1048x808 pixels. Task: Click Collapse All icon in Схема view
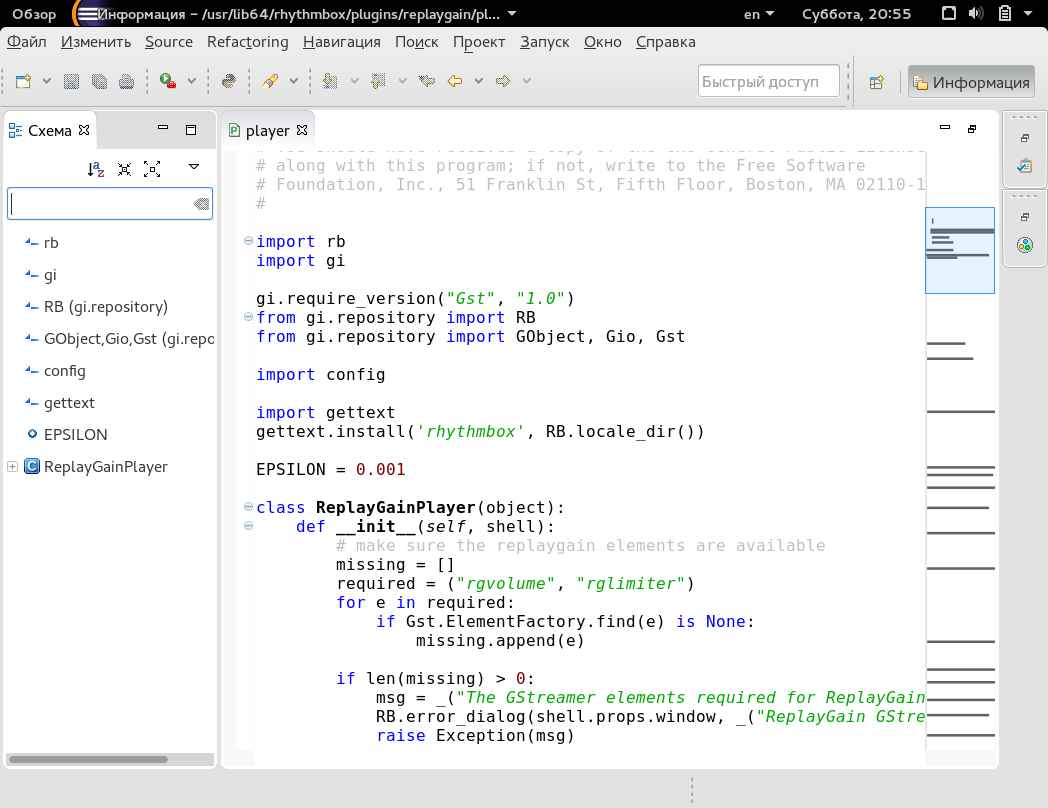[124, 169]
